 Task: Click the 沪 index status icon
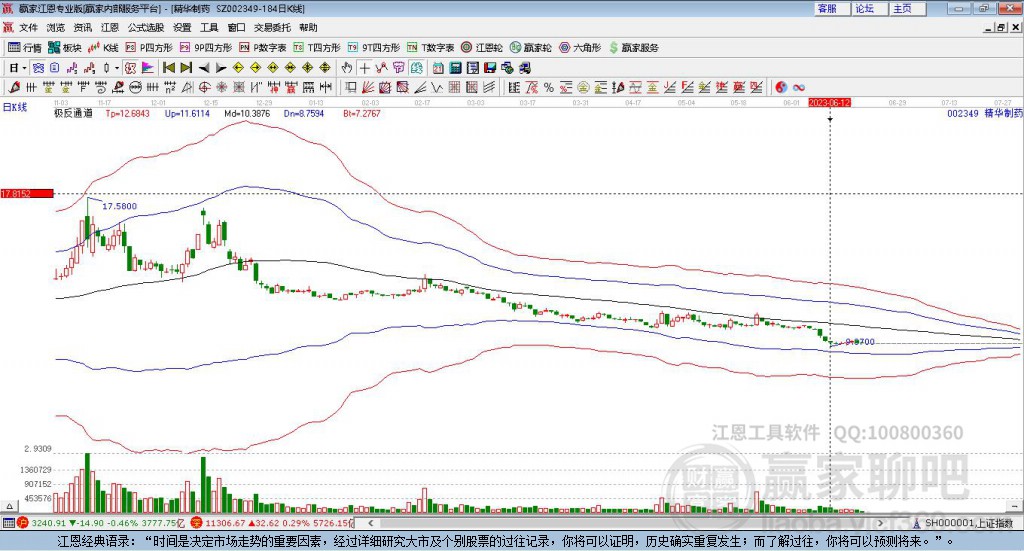click(x=23, y=523)
